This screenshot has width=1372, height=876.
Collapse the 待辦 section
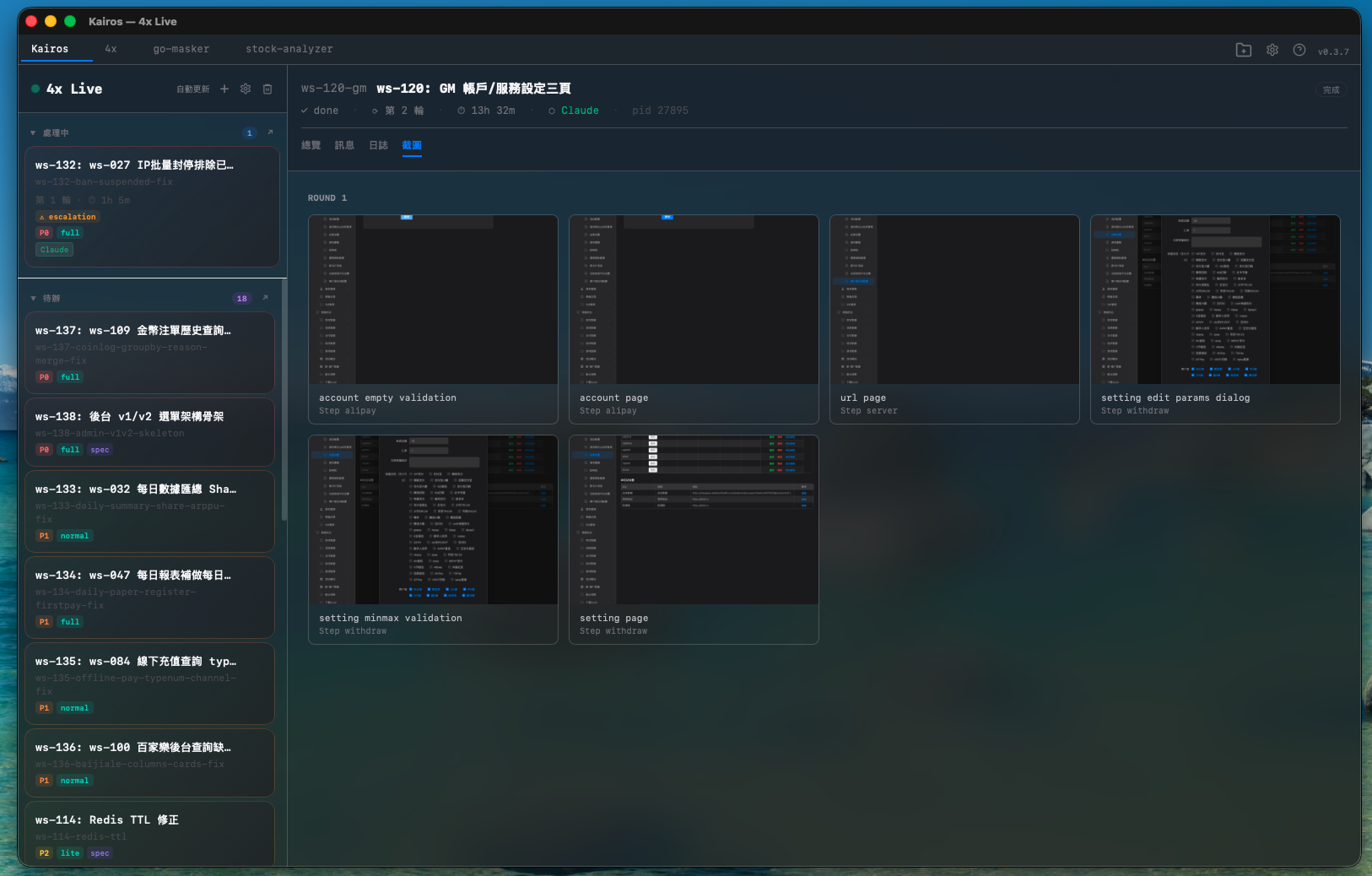[x=33, y=298]
